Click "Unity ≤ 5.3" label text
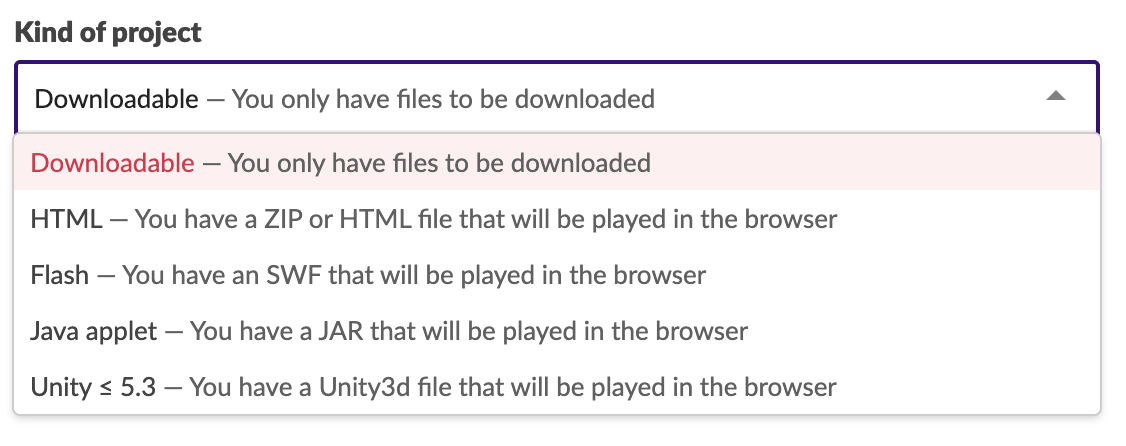1126x446 pixels. (x=93, y=386)
